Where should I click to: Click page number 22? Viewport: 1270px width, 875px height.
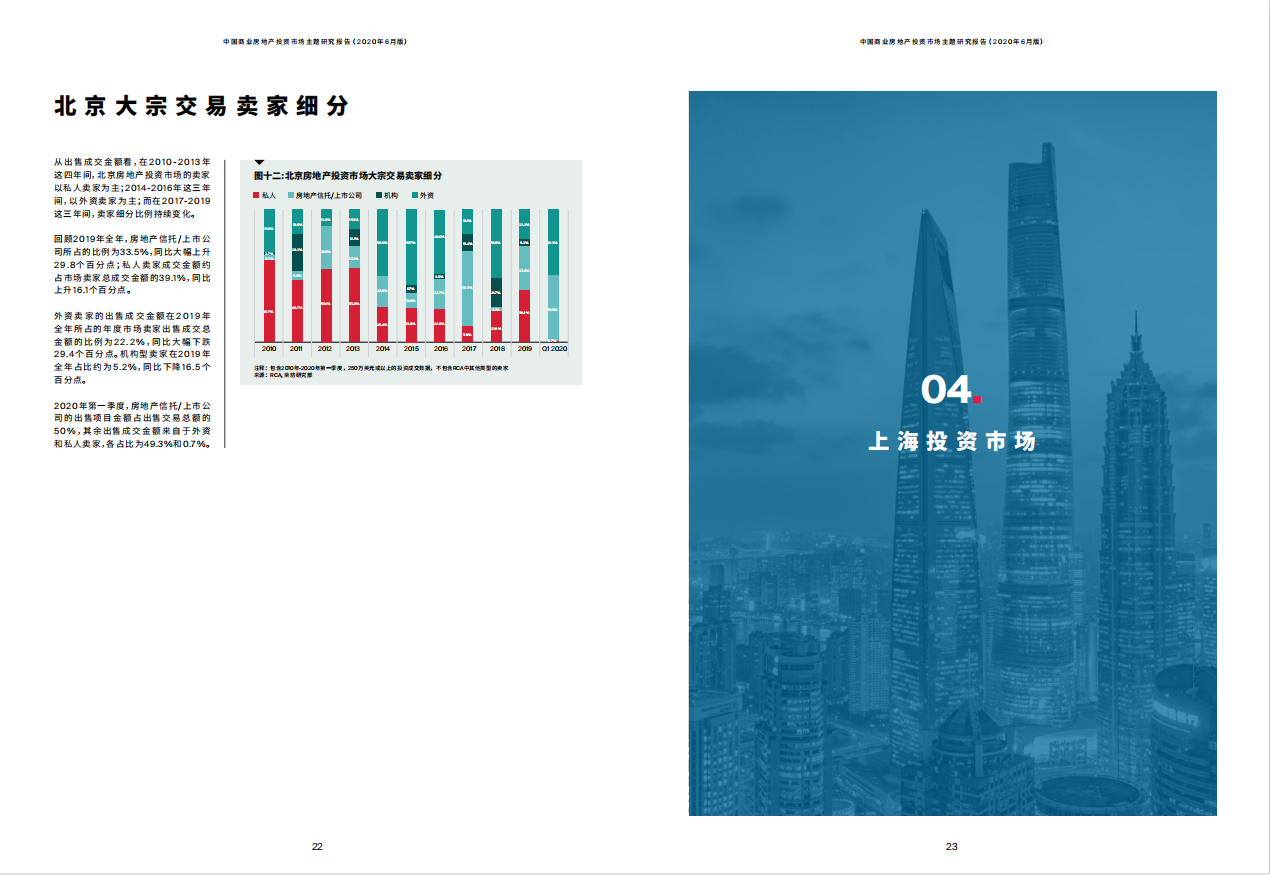coord(317,847)
